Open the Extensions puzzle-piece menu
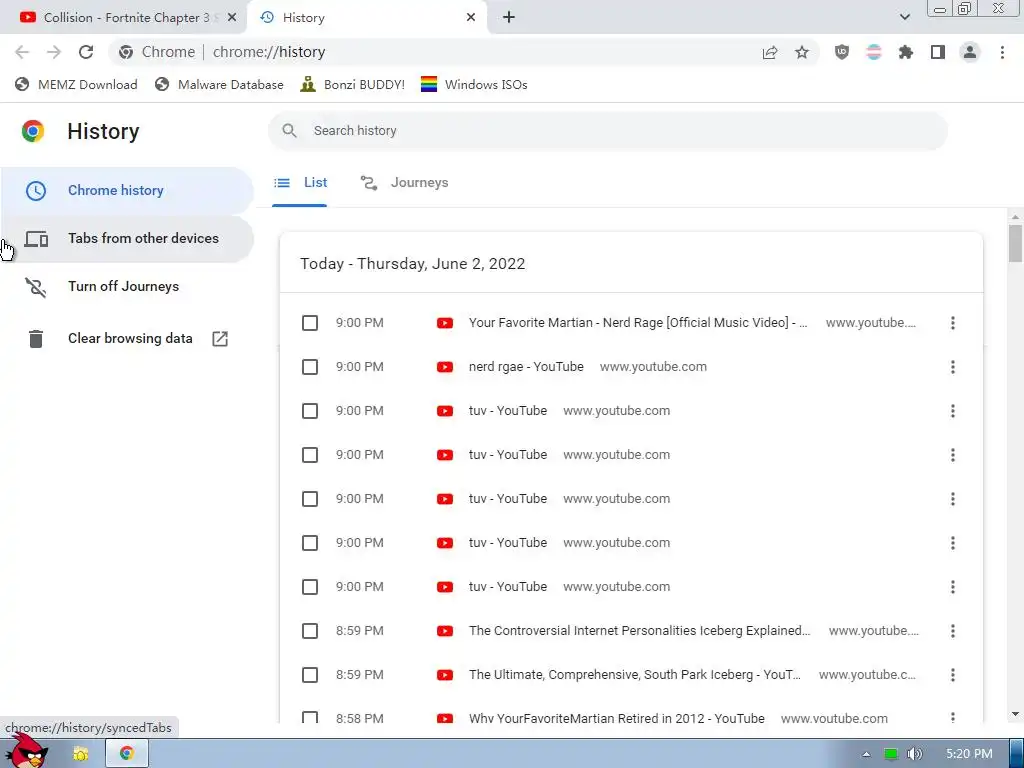This screenshot has height=768, width=1024. tap(906, 52)
